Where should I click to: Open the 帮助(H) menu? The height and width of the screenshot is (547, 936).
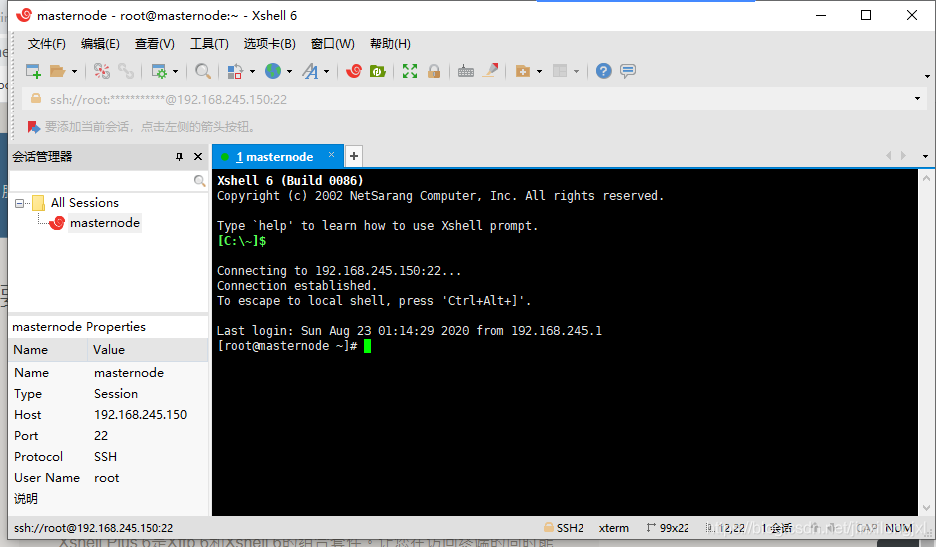[390, 44]
